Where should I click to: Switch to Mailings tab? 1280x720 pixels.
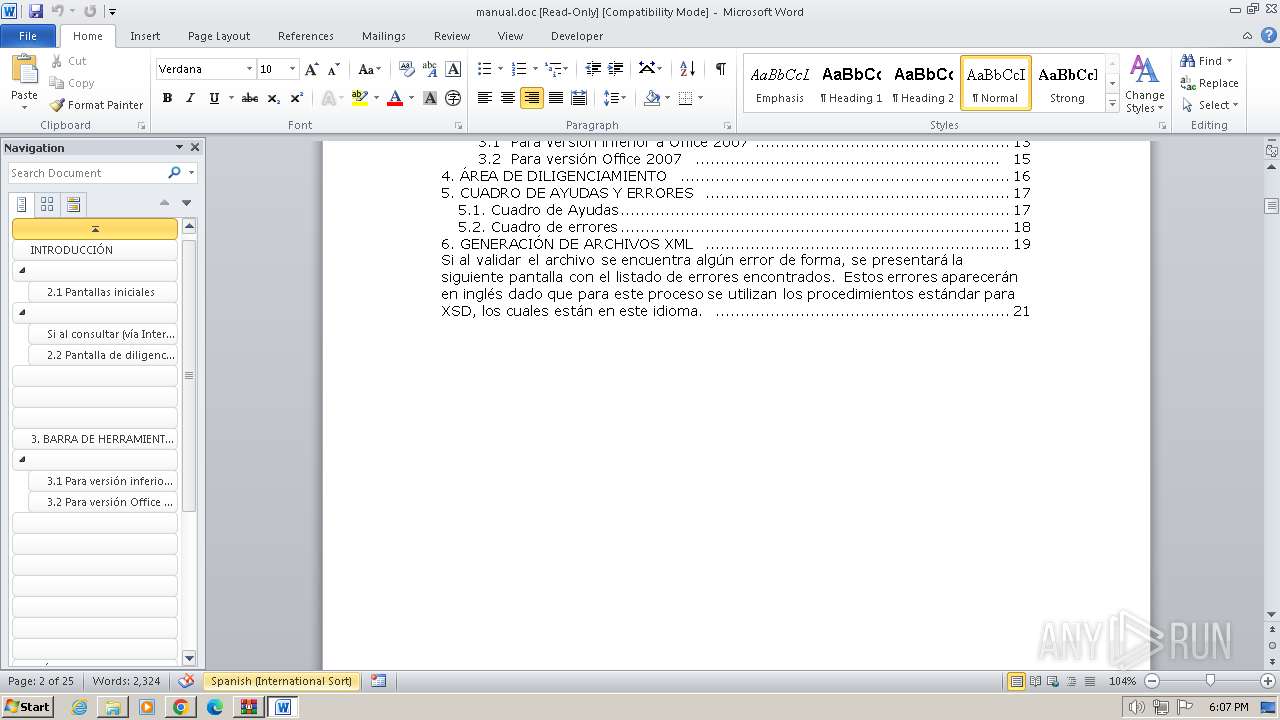click(384, 36)
